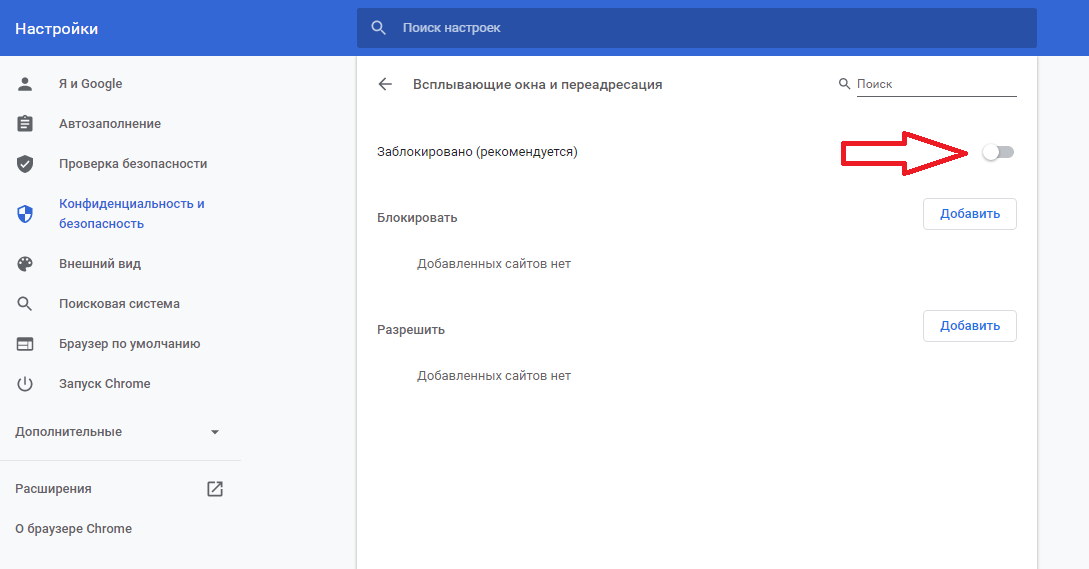The height and width of the screenshot is (569, 1089).
Task: Open О браузере Chrome page
Action: (x=73, y=529)
